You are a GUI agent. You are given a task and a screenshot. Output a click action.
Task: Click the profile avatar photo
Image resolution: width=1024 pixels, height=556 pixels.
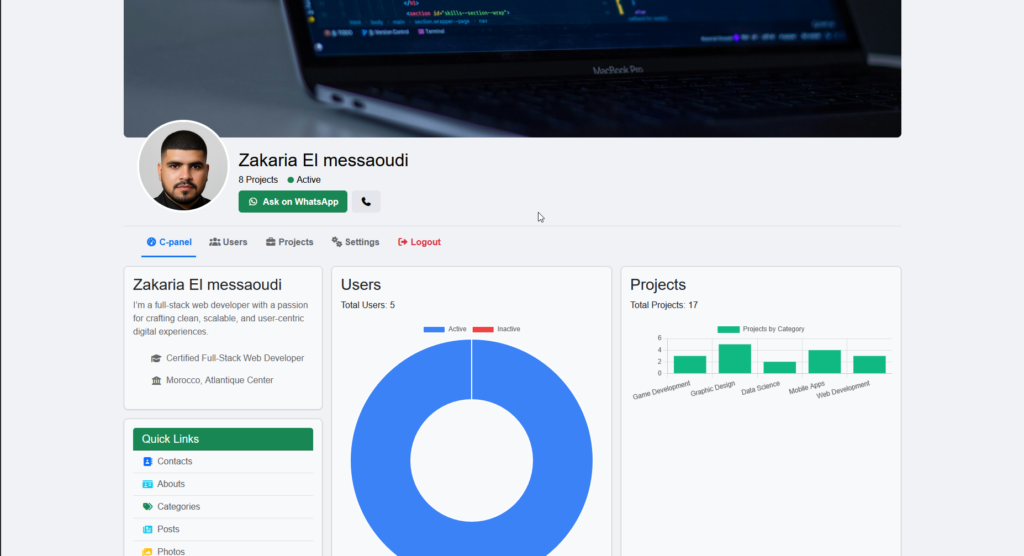pos(184,166)
